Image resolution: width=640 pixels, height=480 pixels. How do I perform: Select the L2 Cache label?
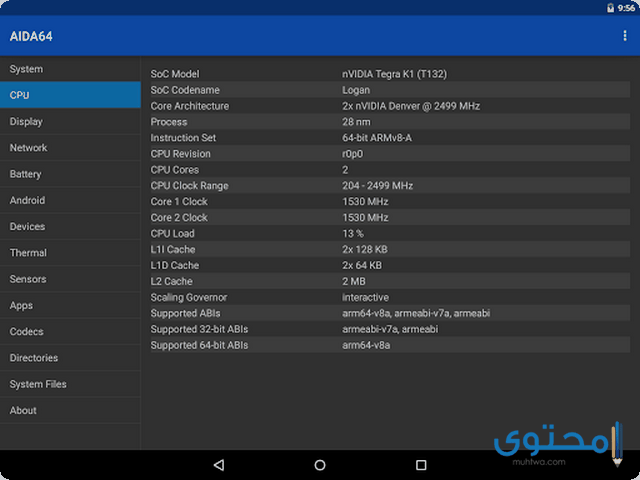pos(171,281)
